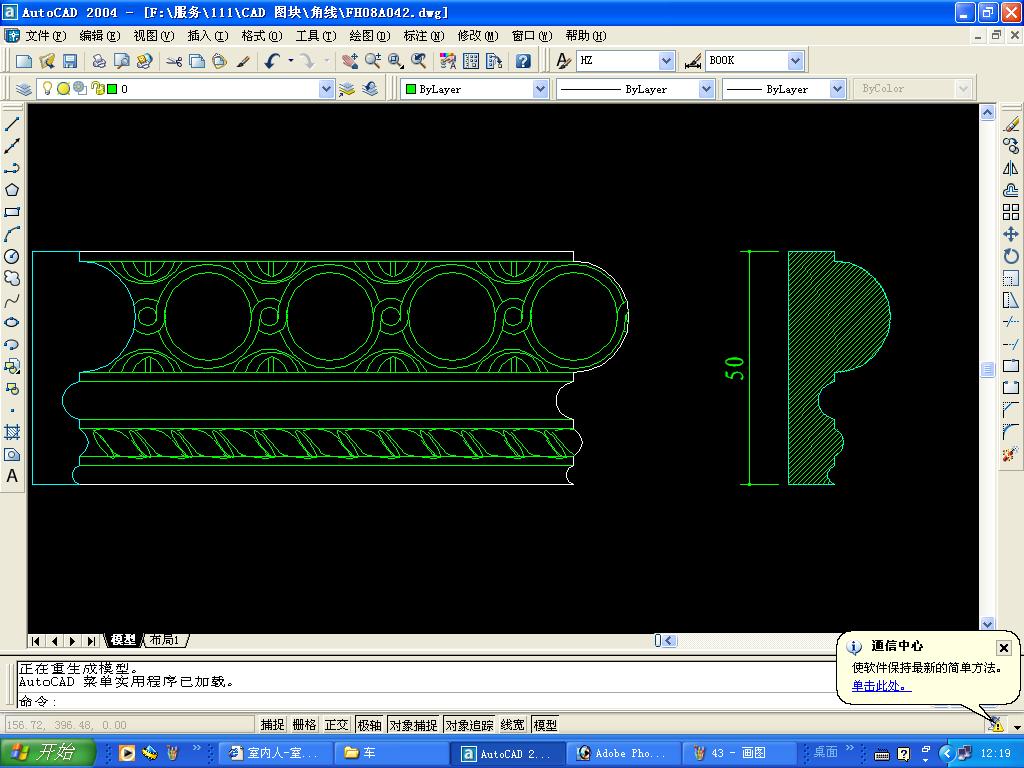Viewport: 1024px width, 768px height.
Task: Click the Undo arrow icon
Action: pyautogui.click(x=272, y=61)
